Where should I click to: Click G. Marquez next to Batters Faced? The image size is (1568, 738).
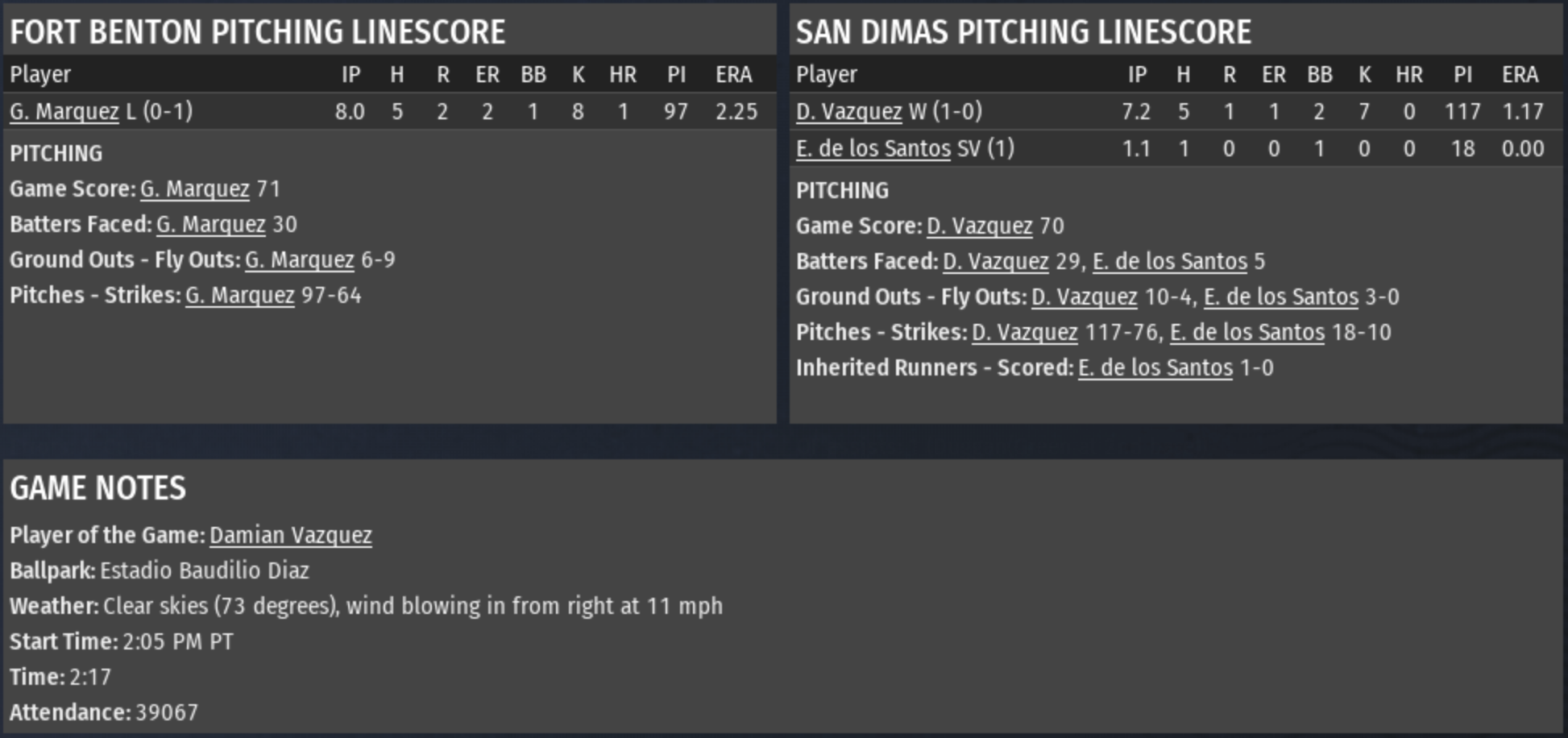[x=210, y=224]
